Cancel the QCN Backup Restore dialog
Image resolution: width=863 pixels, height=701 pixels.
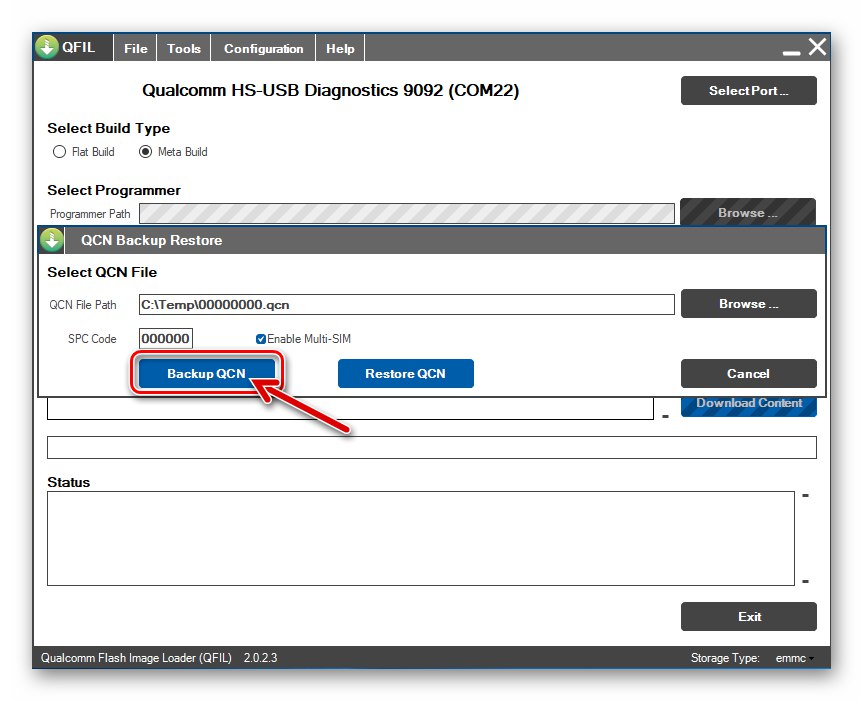(749, 374)
